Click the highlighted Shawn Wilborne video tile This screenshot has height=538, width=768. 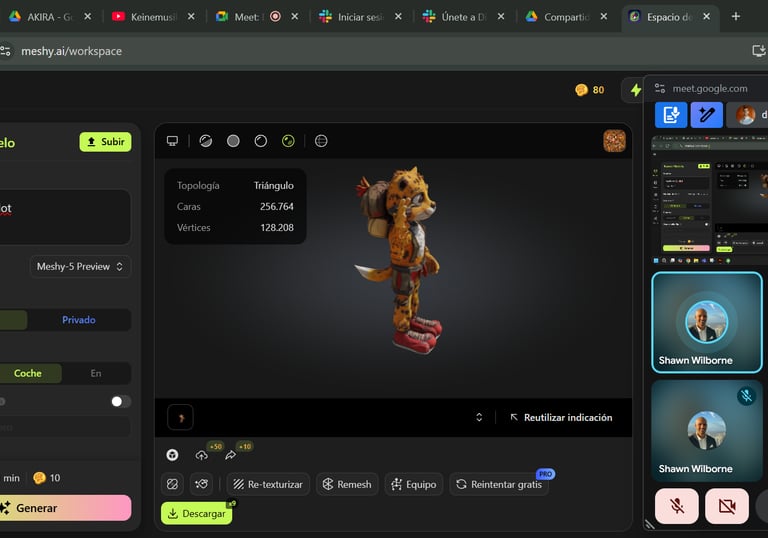(707, 322)
